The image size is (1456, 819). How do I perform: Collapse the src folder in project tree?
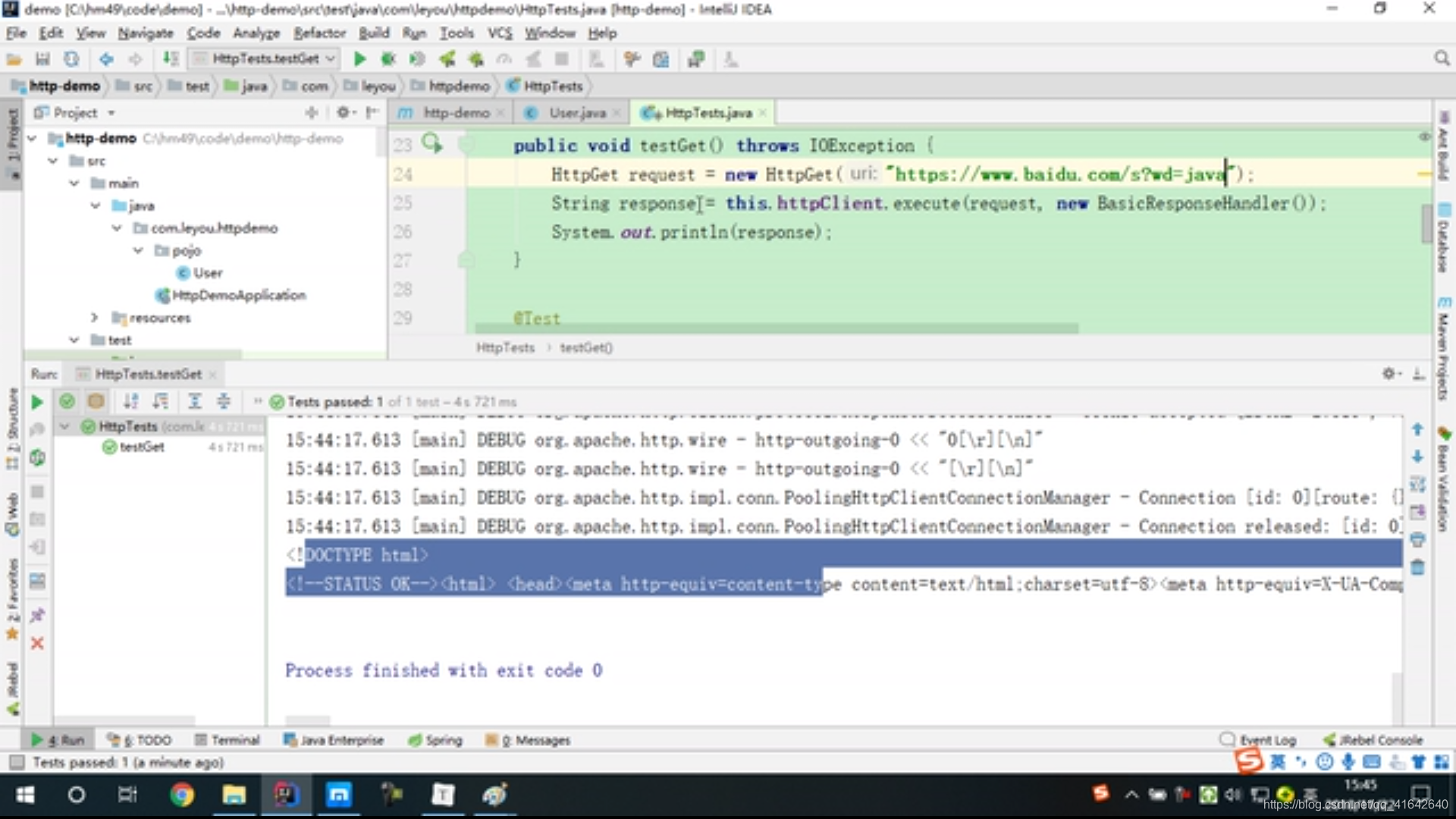[53, 161]
